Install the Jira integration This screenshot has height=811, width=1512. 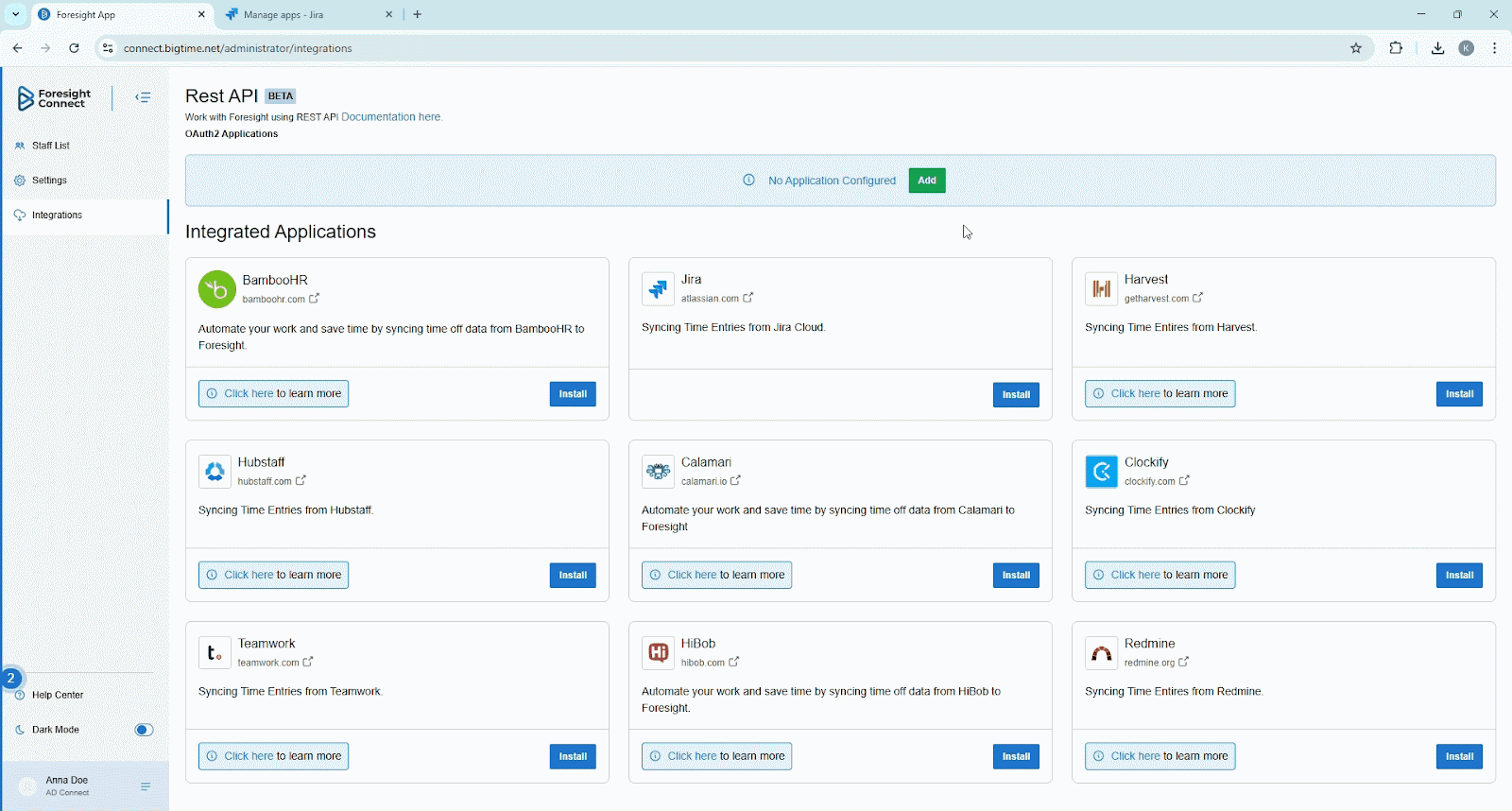coord(1016,395)
